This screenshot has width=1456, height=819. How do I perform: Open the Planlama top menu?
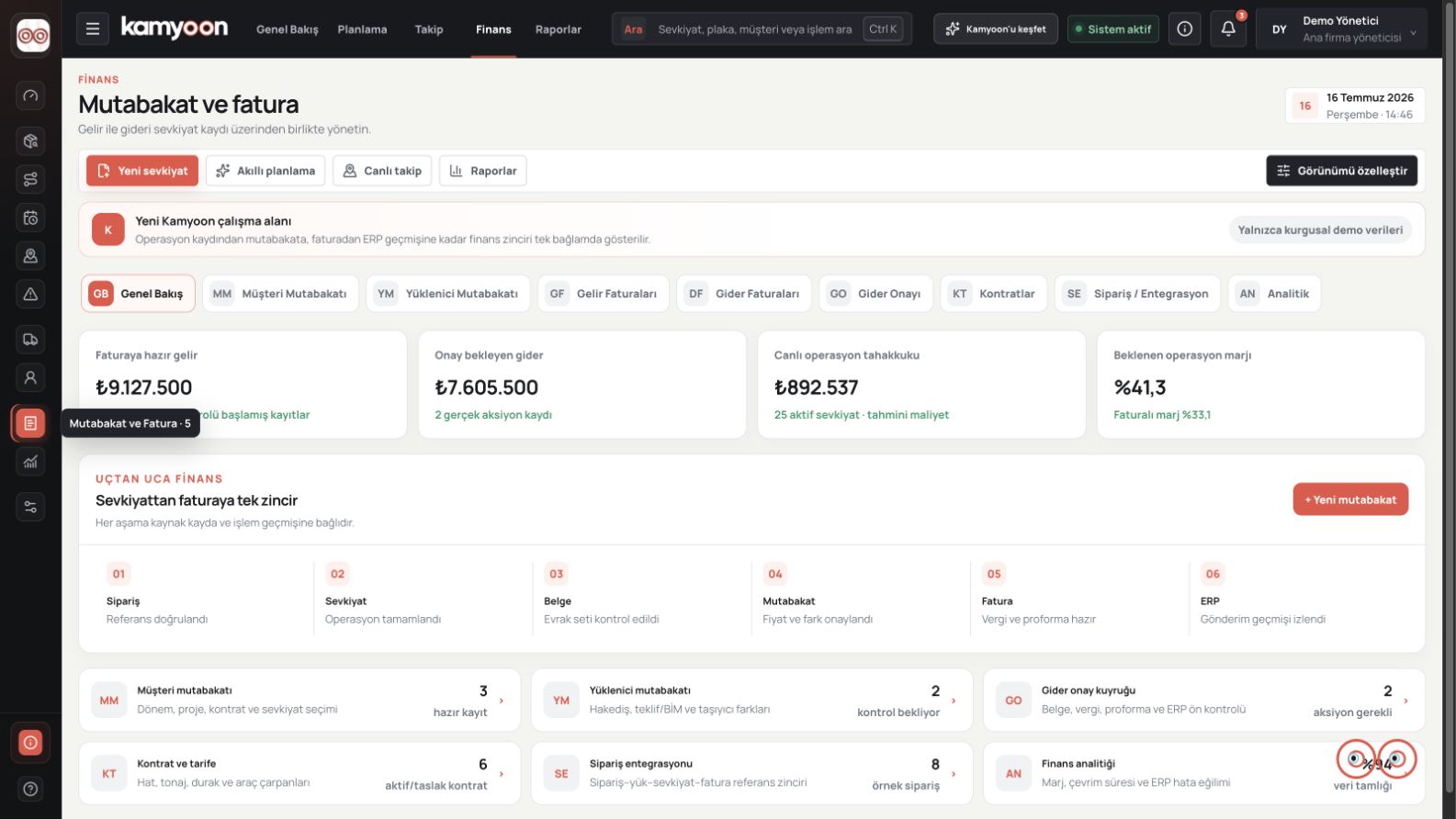tap(362, 29)
